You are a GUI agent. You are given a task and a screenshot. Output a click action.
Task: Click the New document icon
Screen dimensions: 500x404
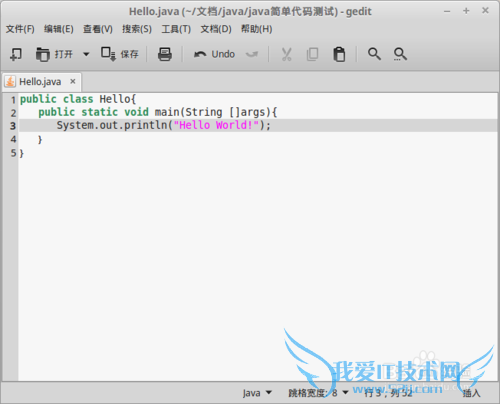[x=16, y=54]
